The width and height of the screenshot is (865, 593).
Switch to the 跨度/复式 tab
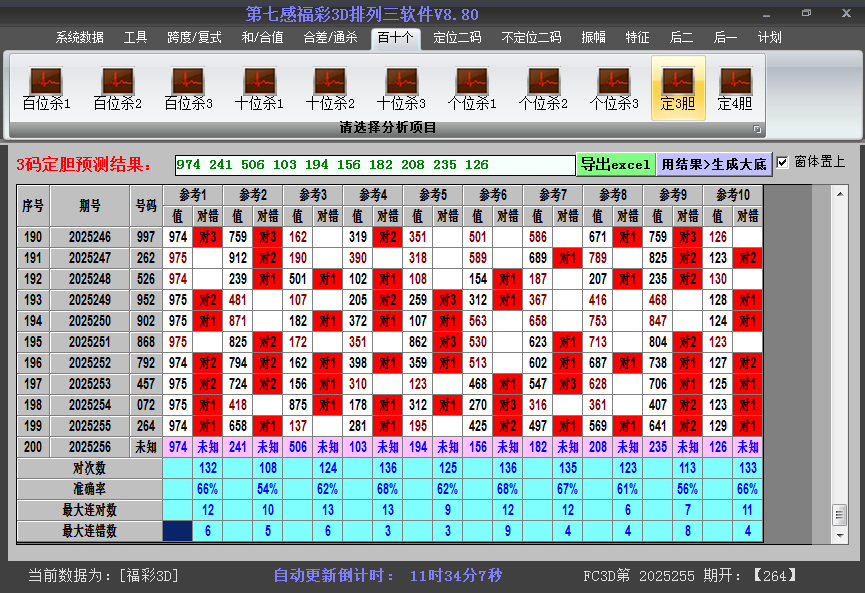pyautogui.click(x=194, y=37)
